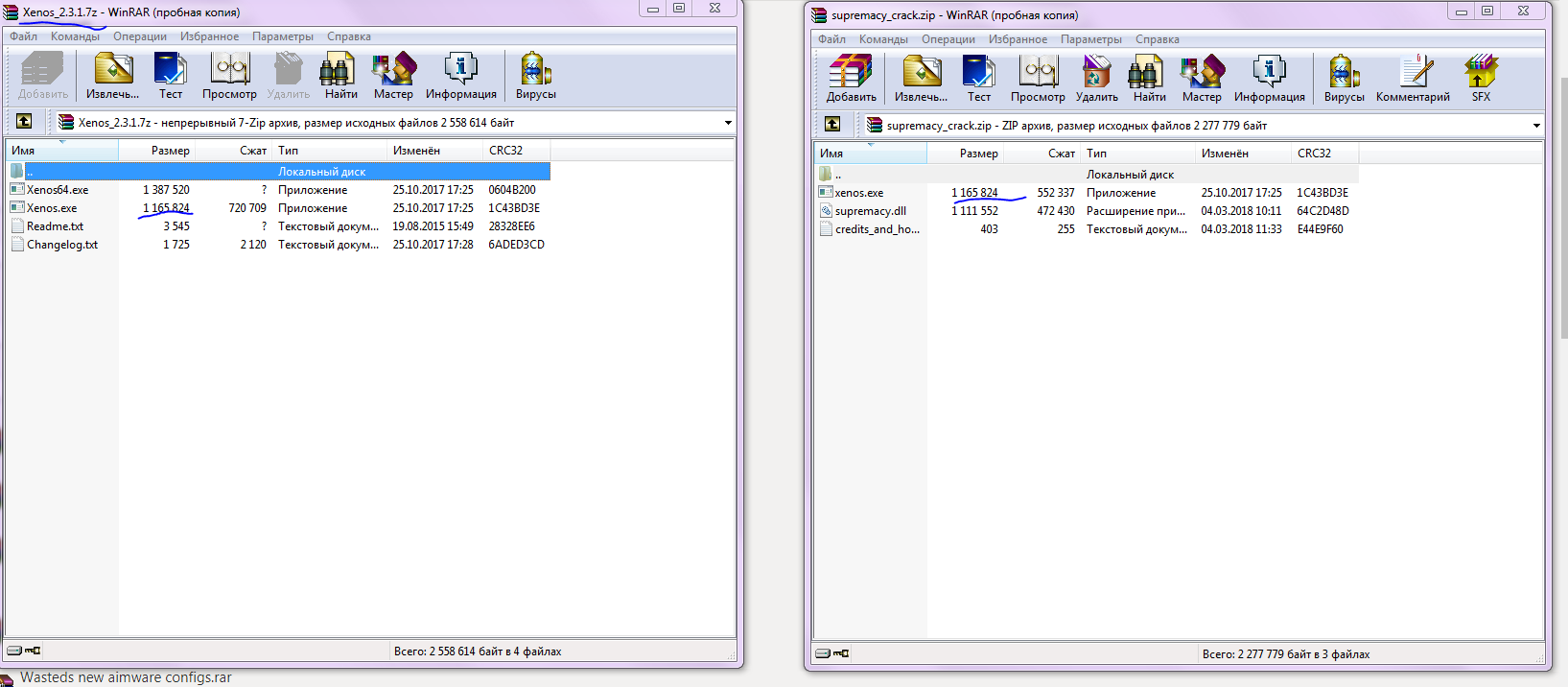The image size is (1568, 687).
Task: Open Операции menu in Xenos_2.3.1.7z window
Action: (140, 36)
